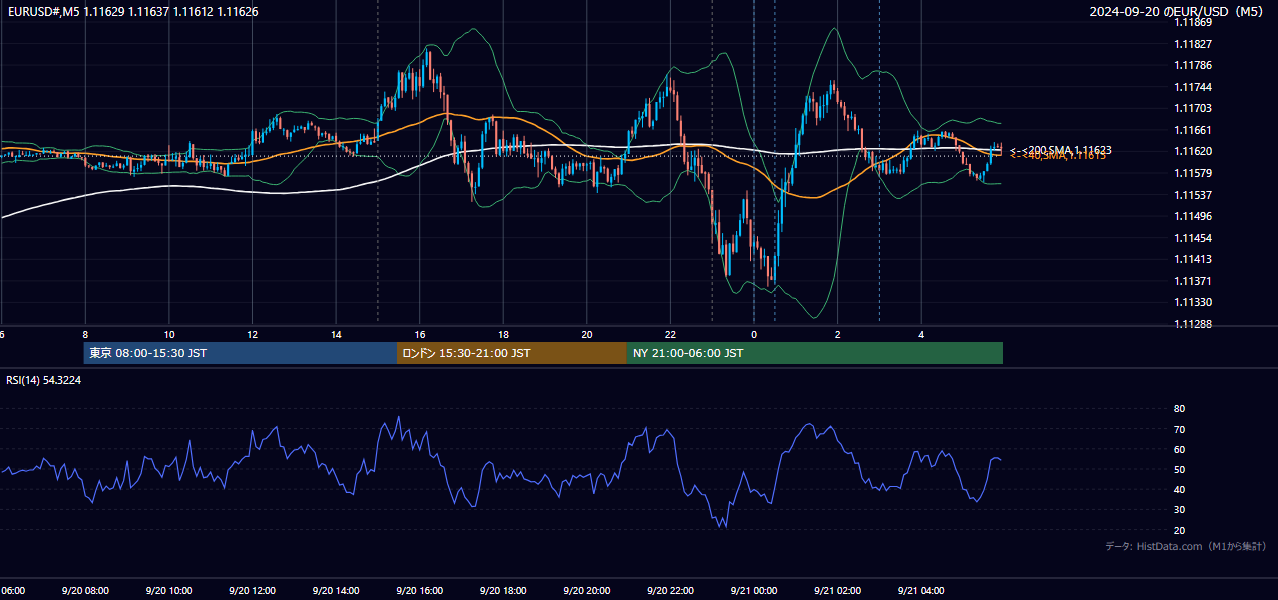The width and height of the screenshot is (1278, 600).
Task: Click RSI scale value 20
Action: (x=1180, y=530)
